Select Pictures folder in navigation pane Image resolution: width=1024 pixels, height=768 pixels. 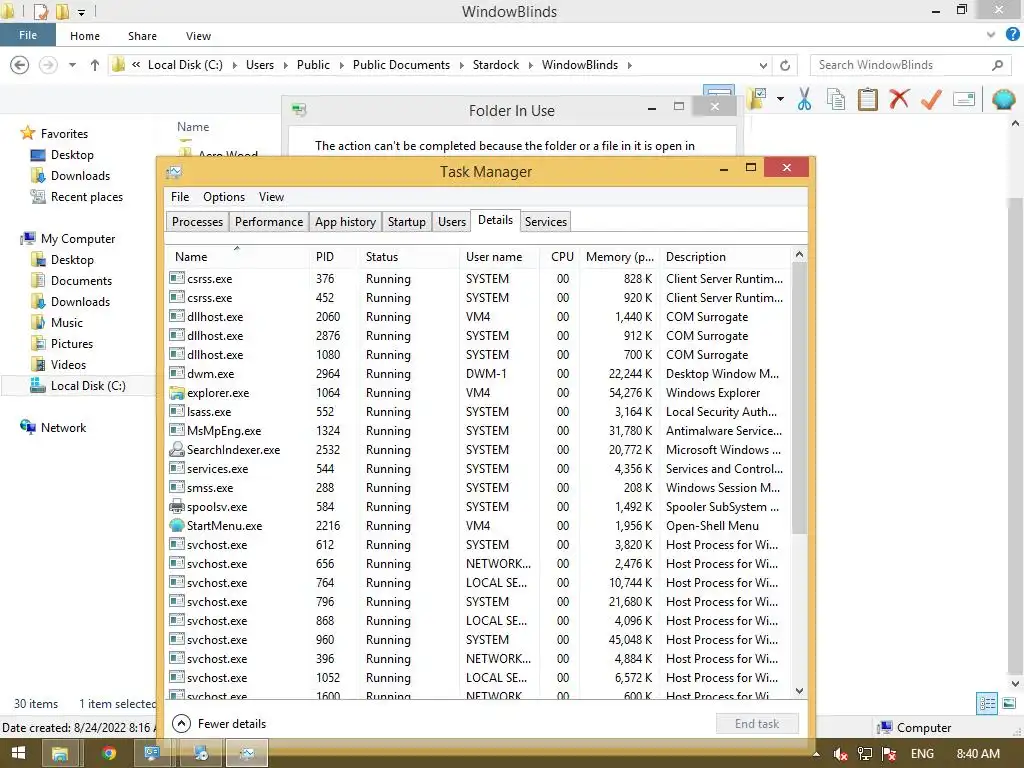[72, 344]
